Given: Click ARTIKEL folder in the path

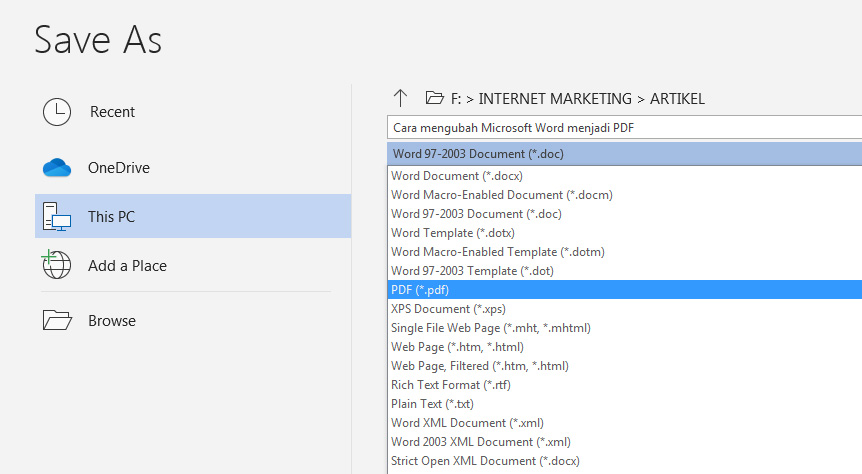Looking at the screenshot, I should [x=677, y=99].
